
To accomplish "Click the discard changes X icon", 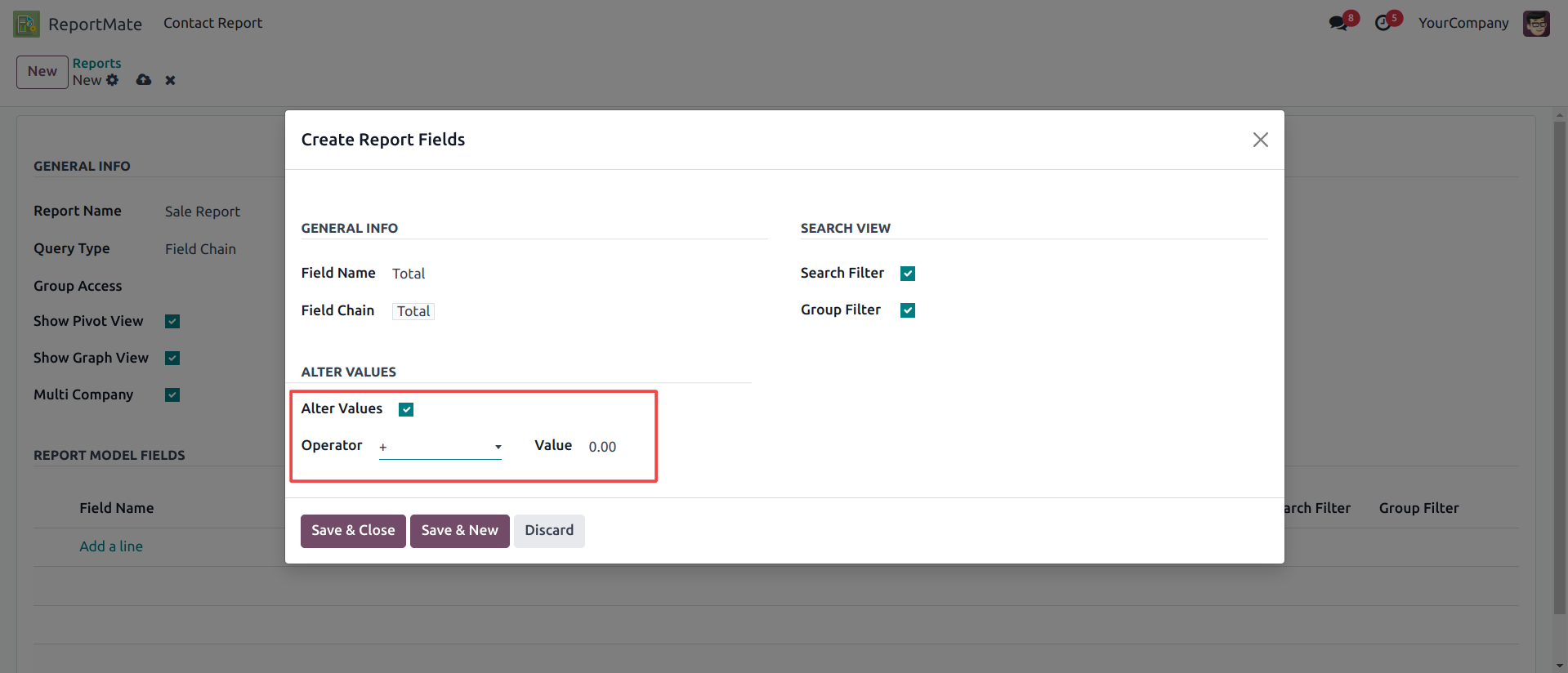I will 170,80.
